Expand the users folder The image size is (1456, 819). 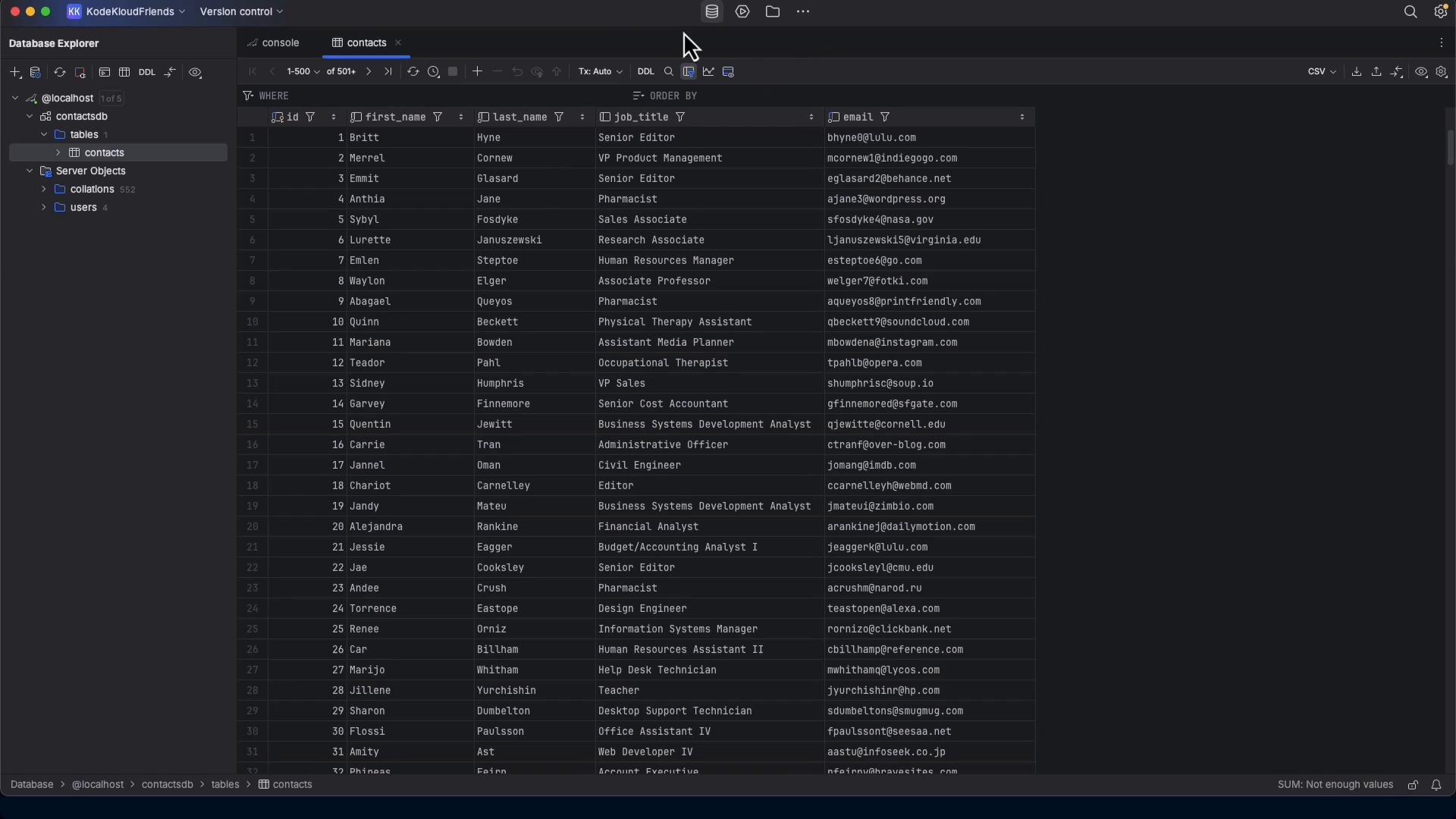click(x=44, y=208)
